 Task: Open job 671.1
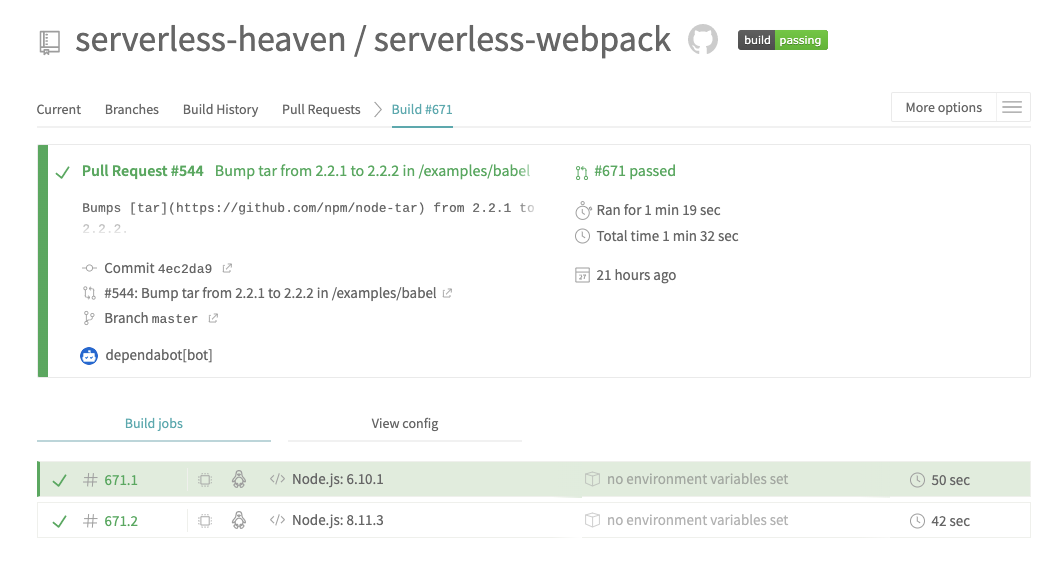(121, 480)
